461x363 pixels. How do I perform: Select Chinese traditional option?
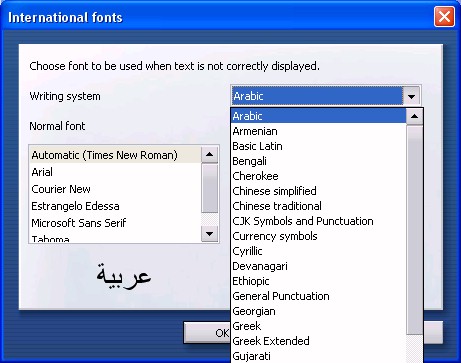tap(319, 206)
